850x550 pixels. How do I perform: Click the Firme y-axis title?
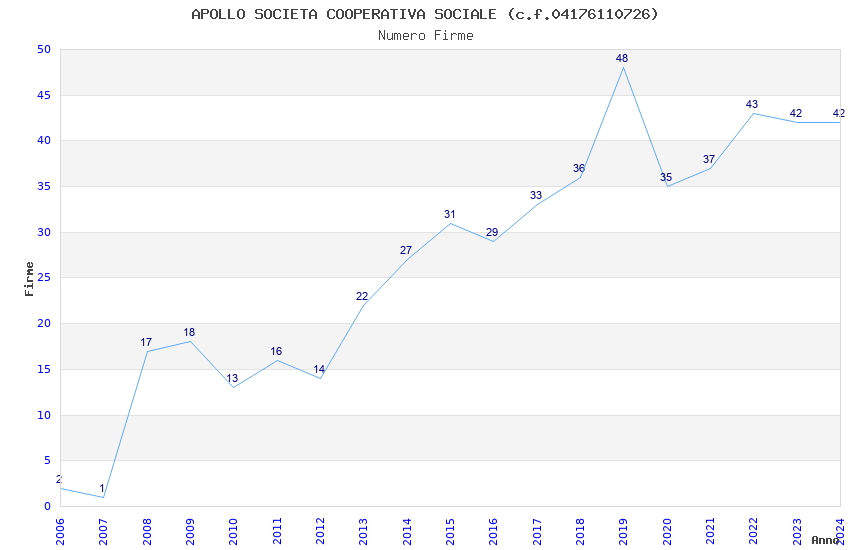pos(29,279)
